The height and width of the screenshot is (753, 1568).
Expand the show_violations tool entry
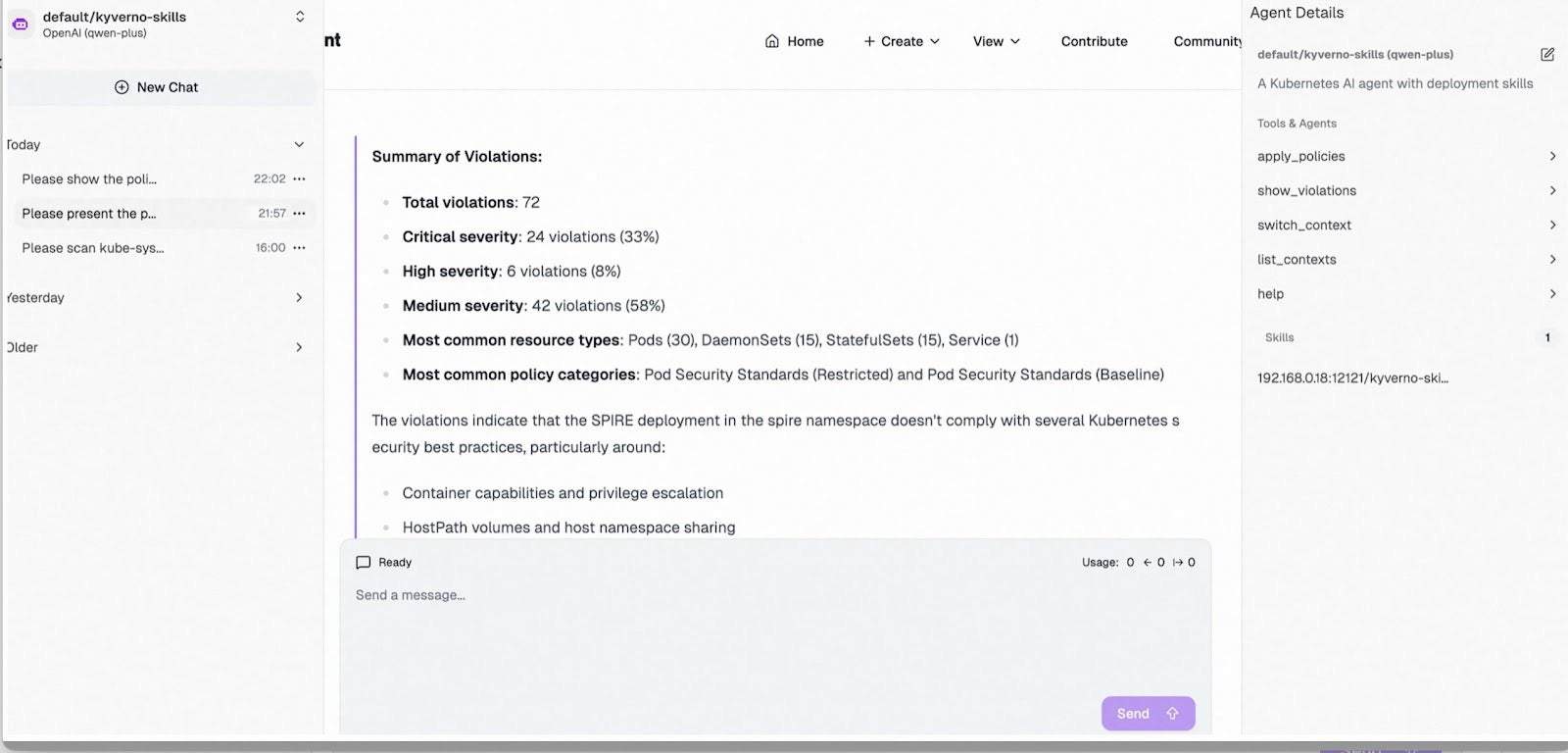pos(1552,190)
